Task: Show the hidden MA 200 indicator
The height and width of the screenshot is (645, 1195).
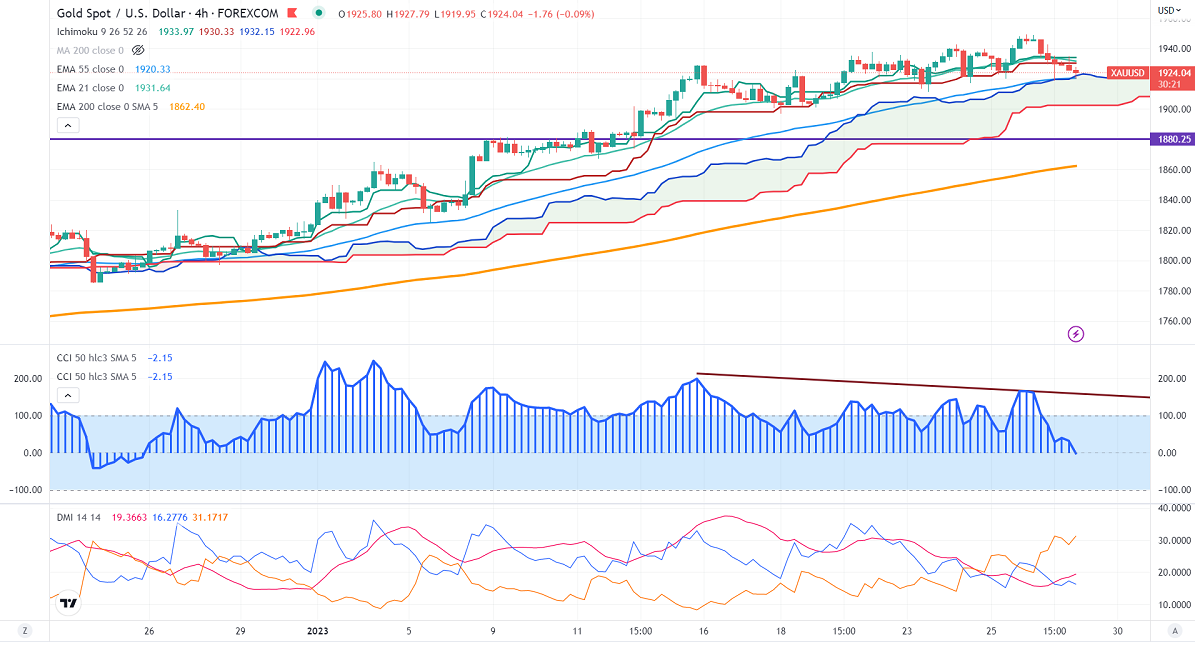Action: (x=137, y=49)
